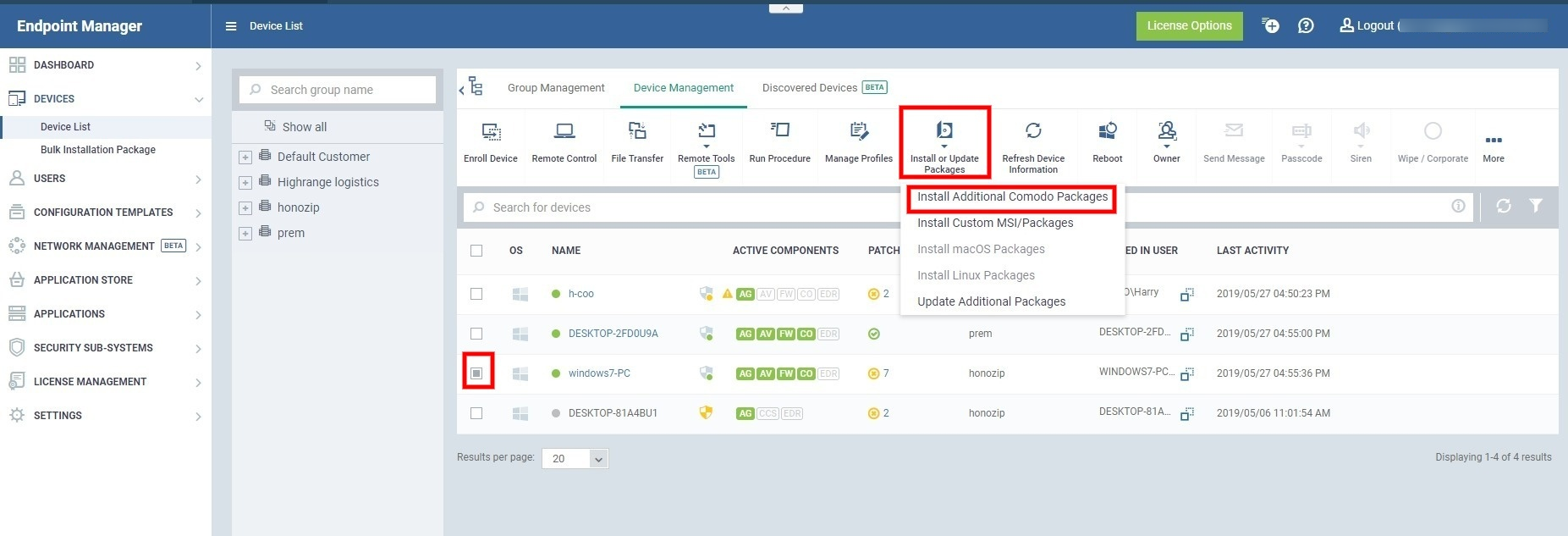This screenshot has height=536, width=1568.
Task: Select Install Custom MSI/Packages
Action: click(995, 223)
